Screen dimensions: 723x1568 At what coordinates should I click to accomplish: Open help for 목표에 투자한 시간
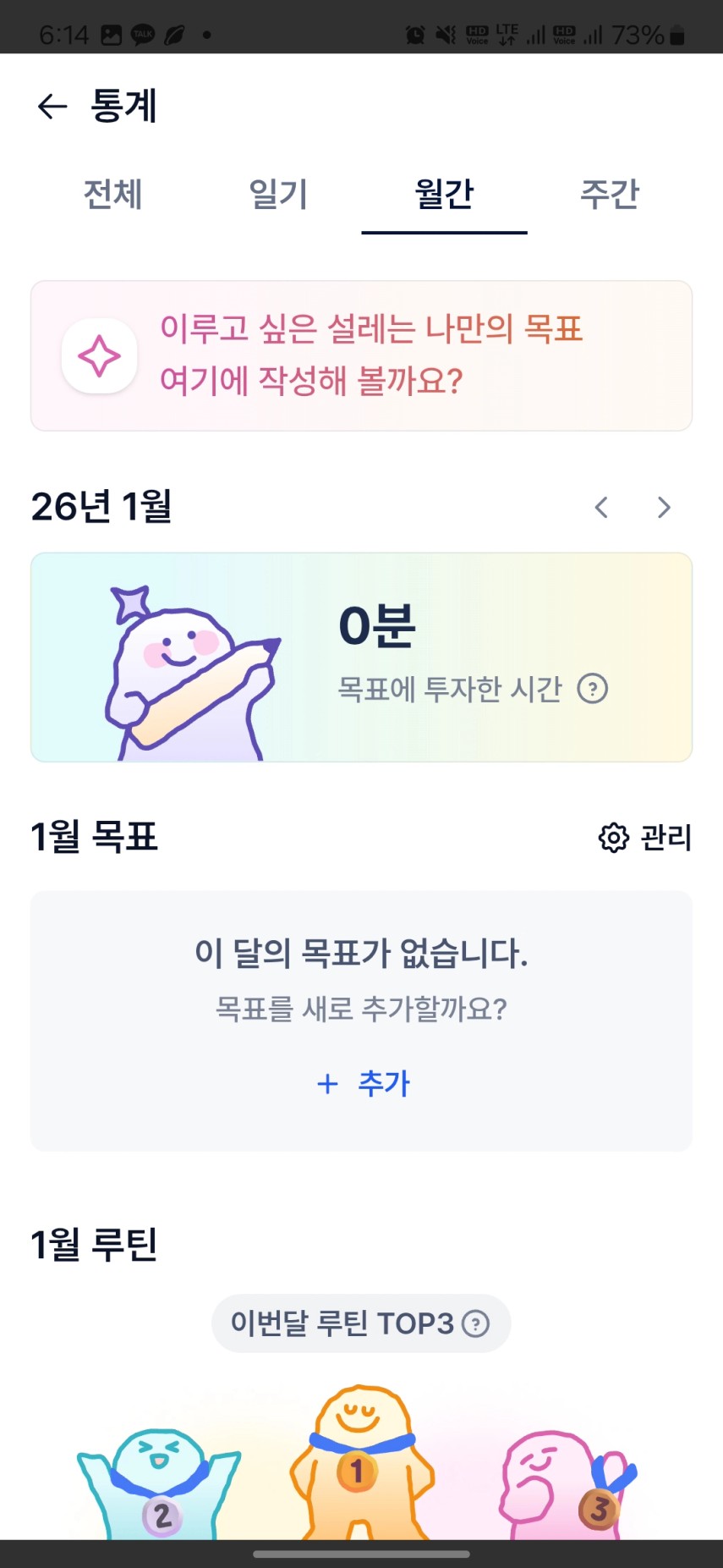593,689
